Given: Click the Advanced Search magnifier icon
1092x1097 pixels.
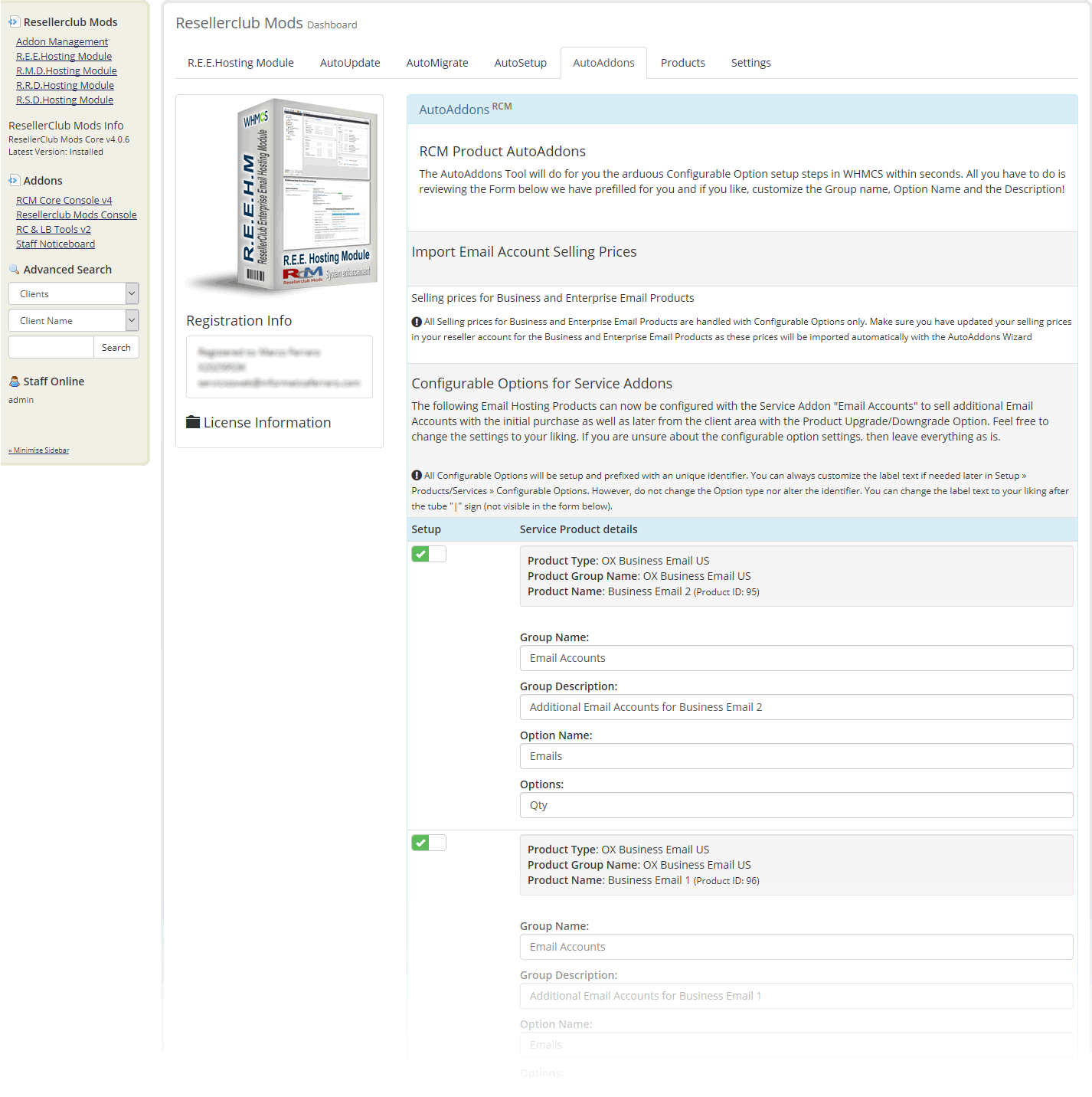Looking at the screenshot, I should [14, 270].
